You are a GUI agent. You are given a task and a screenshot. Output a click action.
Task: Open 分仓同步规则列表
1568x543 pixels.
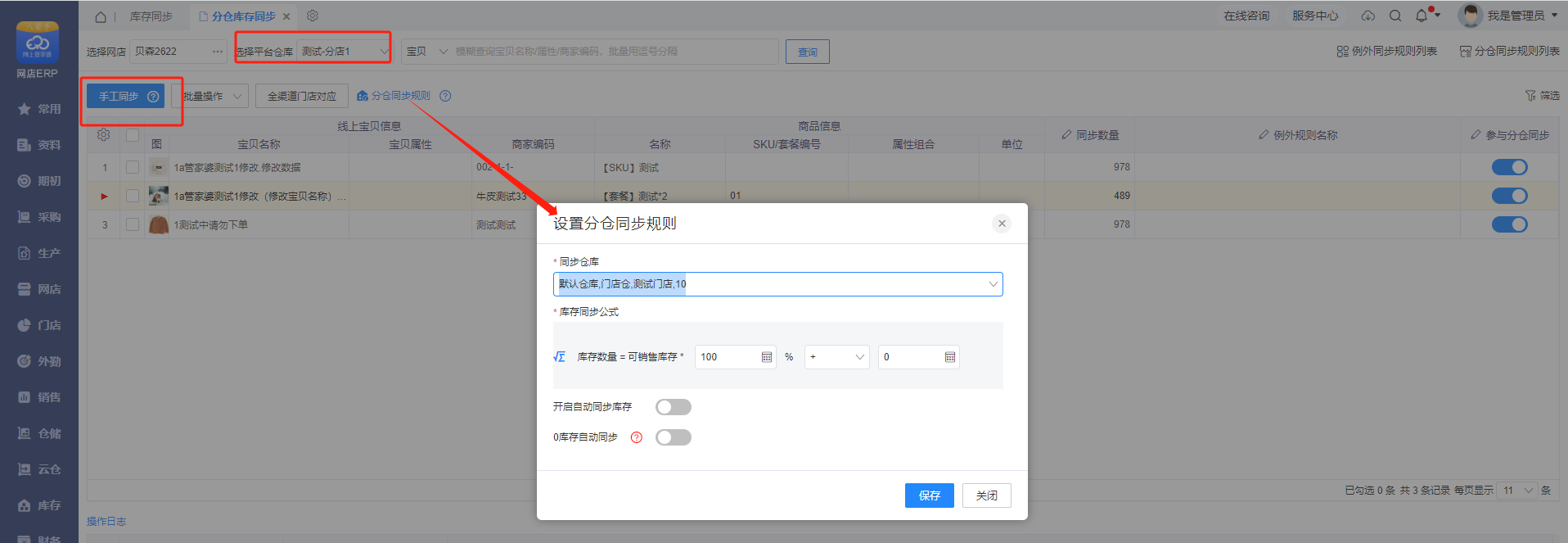[1509, 51]
